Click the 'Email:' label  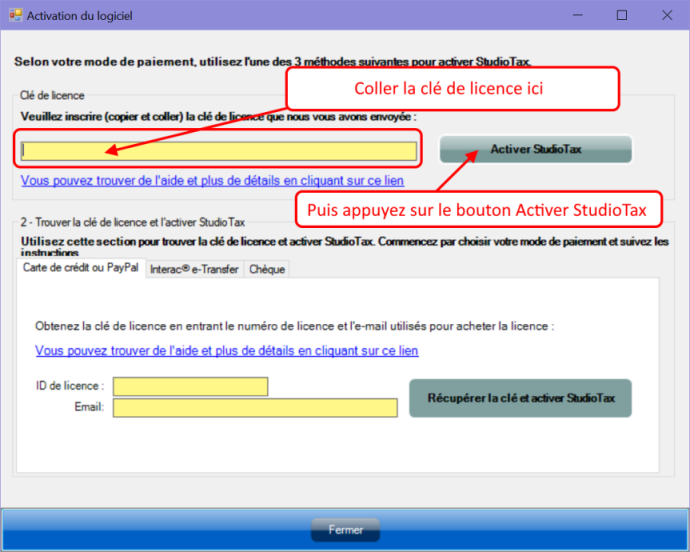[x=89, y=407]
